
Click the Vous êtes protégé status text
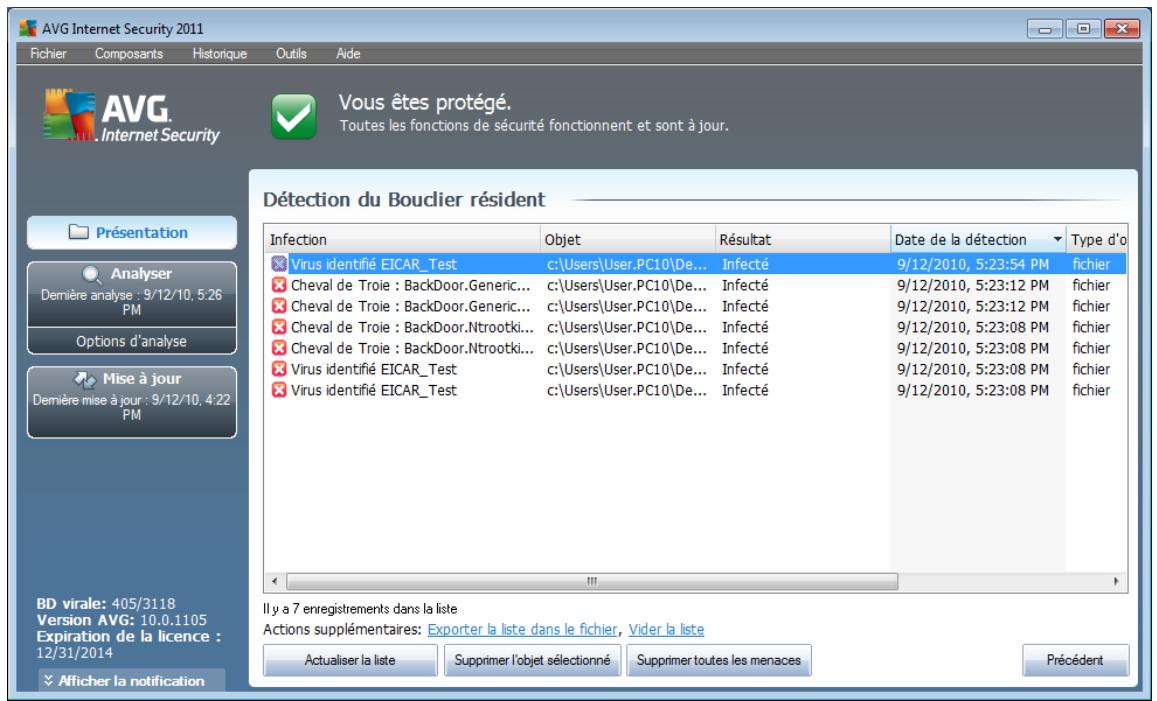tap(425, 103)
